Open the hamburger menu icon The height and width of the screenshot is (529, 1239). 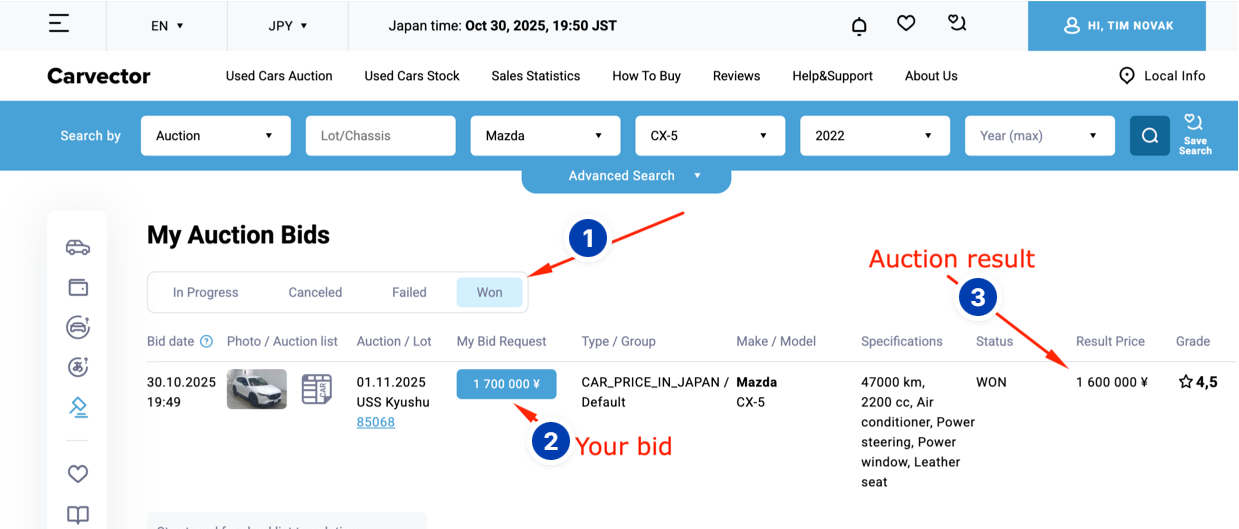coord(59,23)
